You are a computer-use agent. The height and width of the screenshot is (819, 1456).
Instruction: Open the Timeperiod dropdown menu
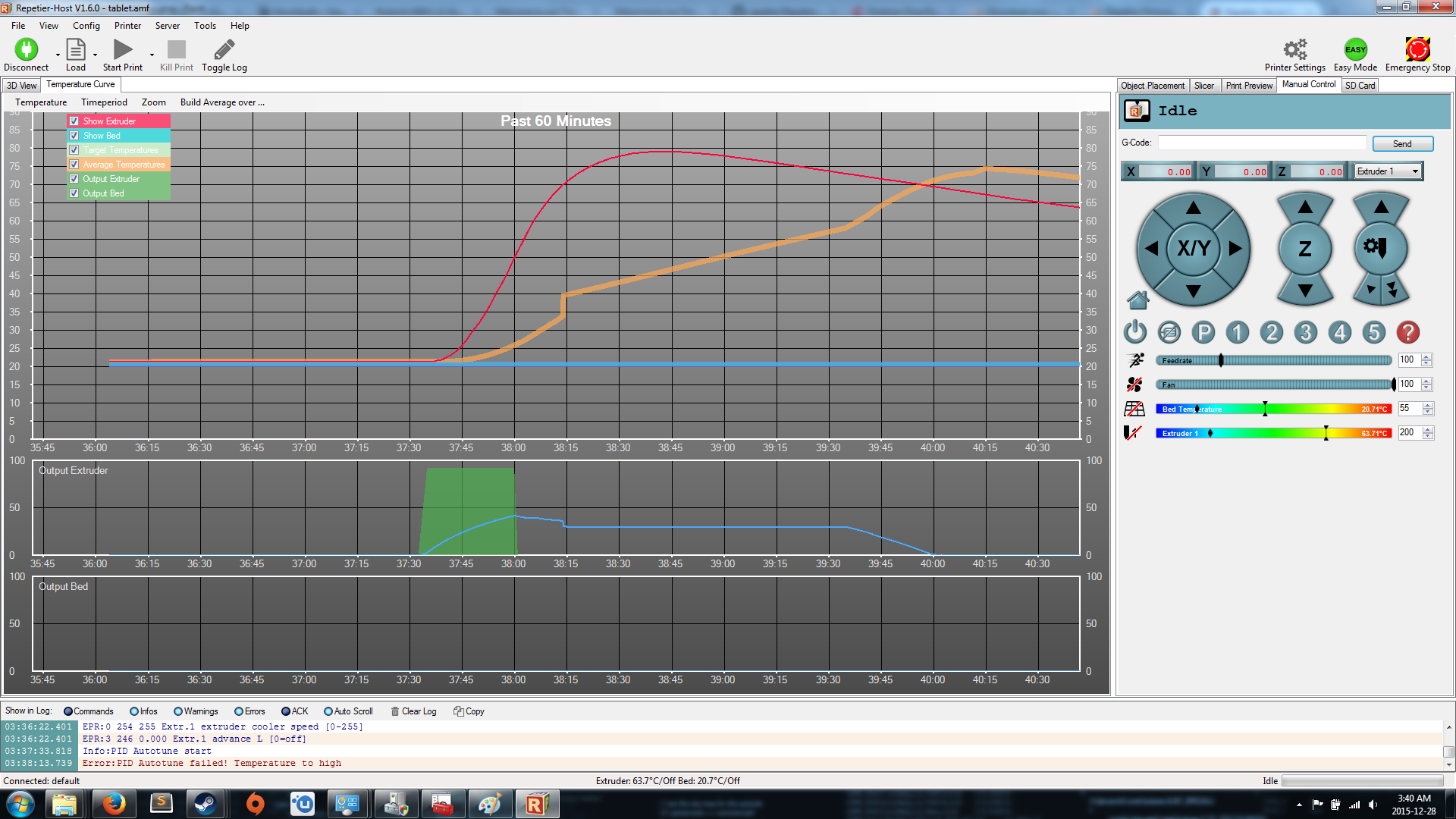(104, 102)
